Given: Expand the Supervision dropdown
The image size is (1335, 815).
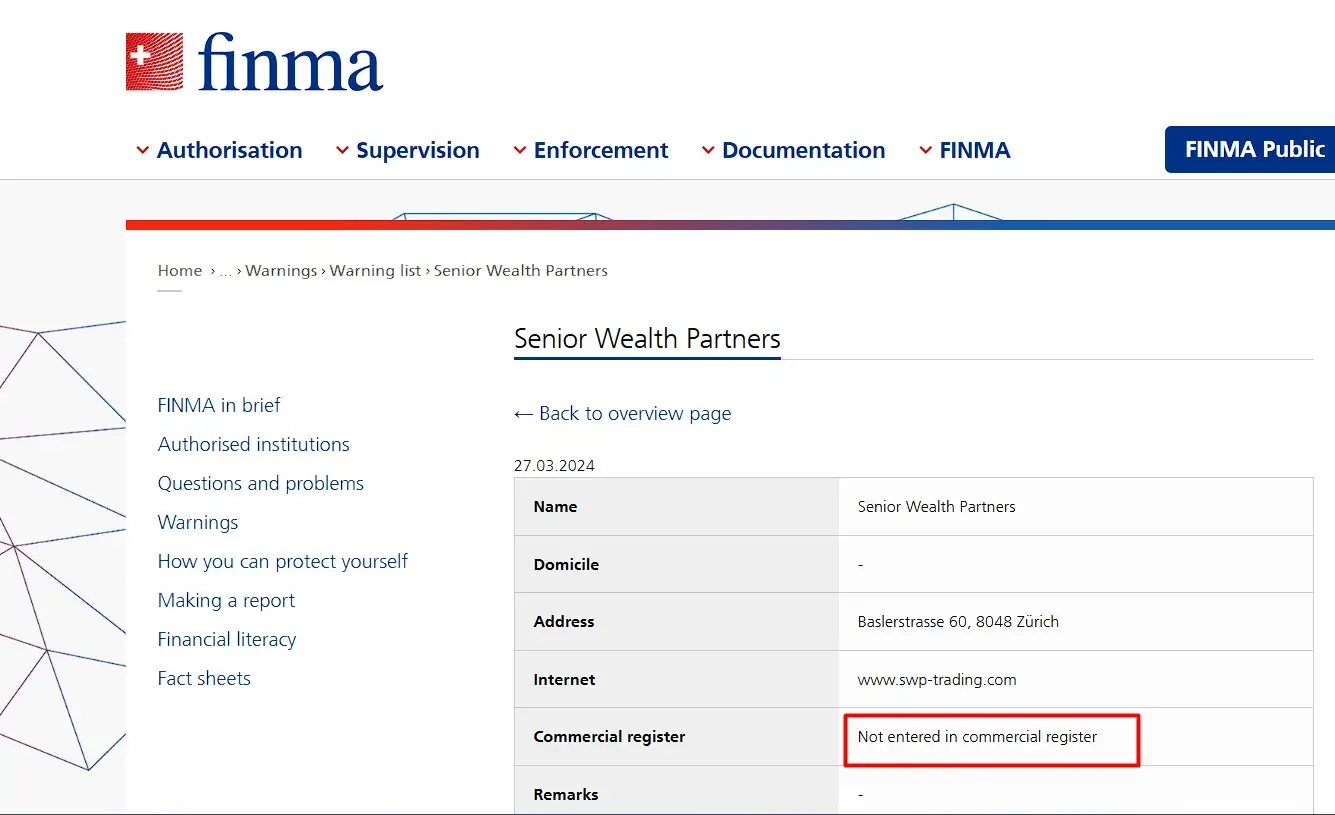Looking at the screenshot, I should 417,150.
